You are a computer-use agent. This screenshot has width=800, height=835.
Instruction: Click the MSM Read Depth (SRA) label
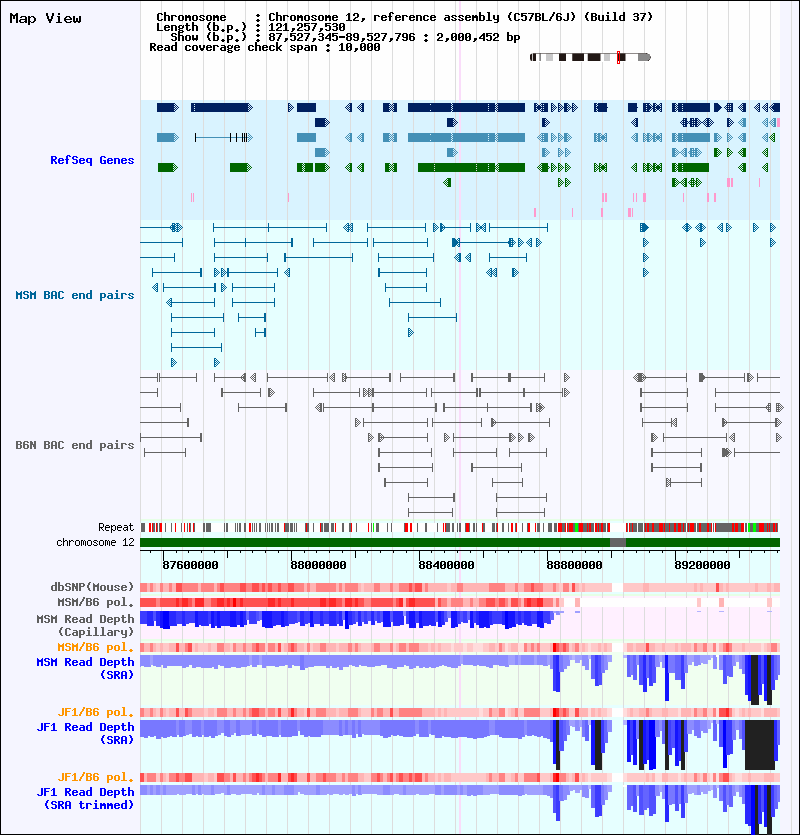(x=85, y=668)
